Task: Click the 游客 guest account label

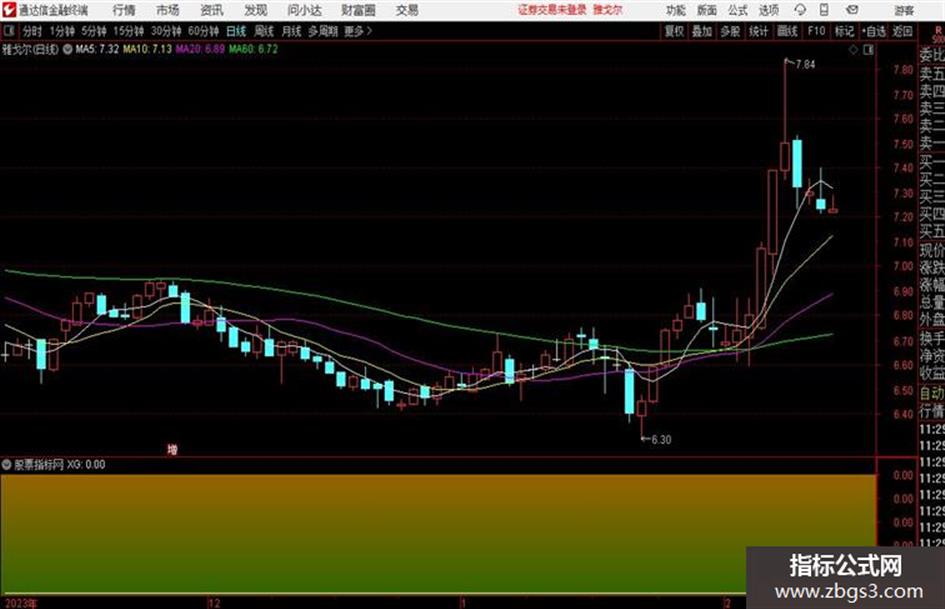Action: [903, 10]
